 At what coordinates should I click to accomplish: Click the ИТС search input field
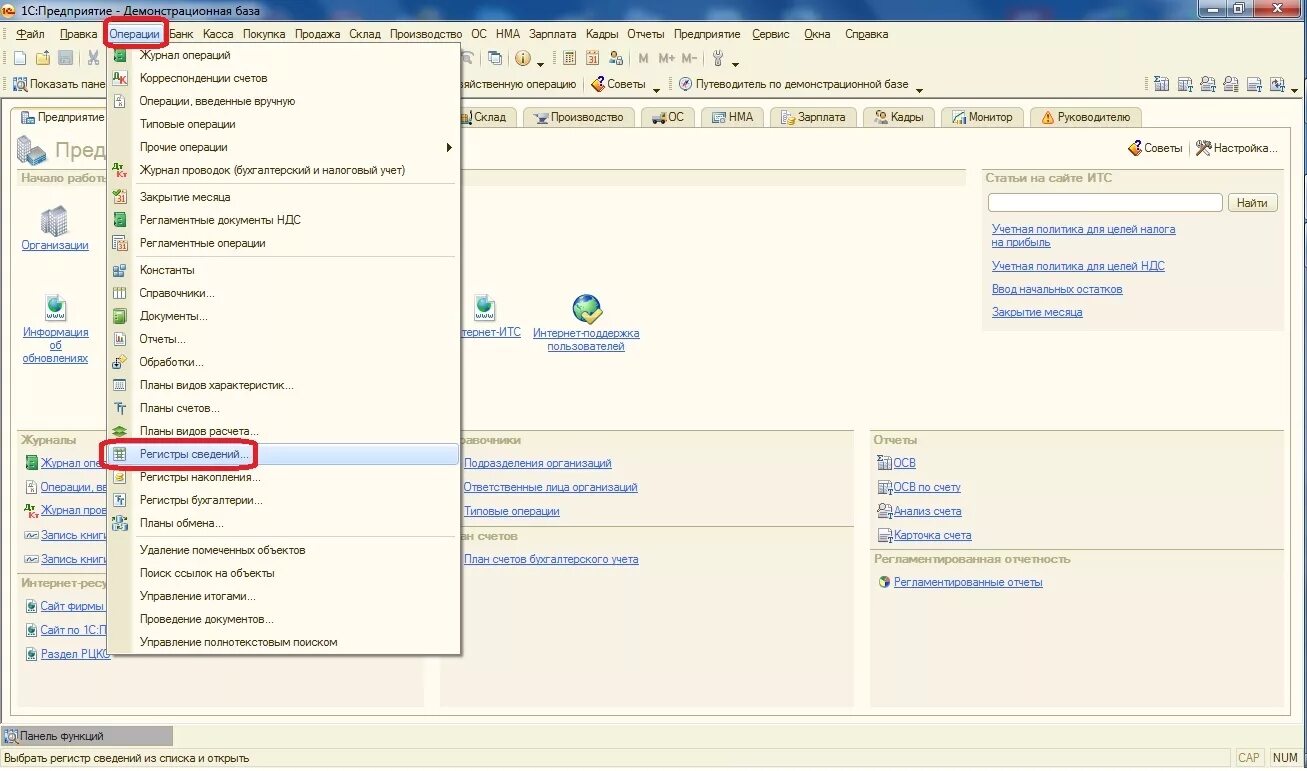1105,203
